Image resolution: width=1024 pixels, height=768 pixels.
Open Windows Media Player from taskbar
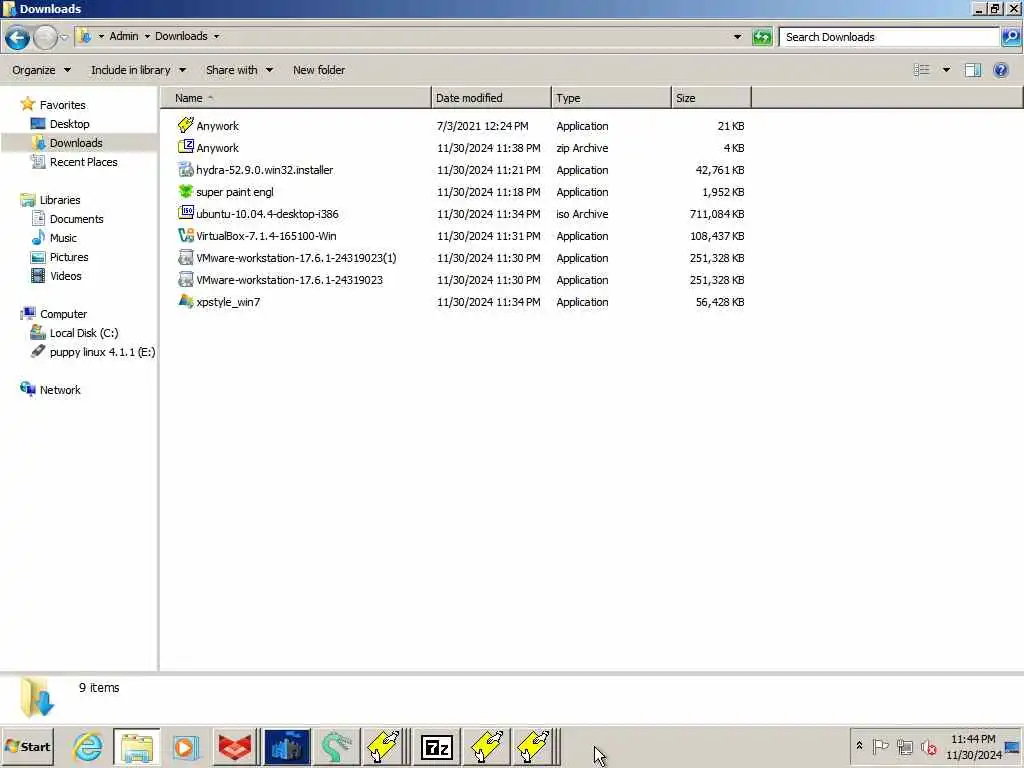tap(185, 746)
